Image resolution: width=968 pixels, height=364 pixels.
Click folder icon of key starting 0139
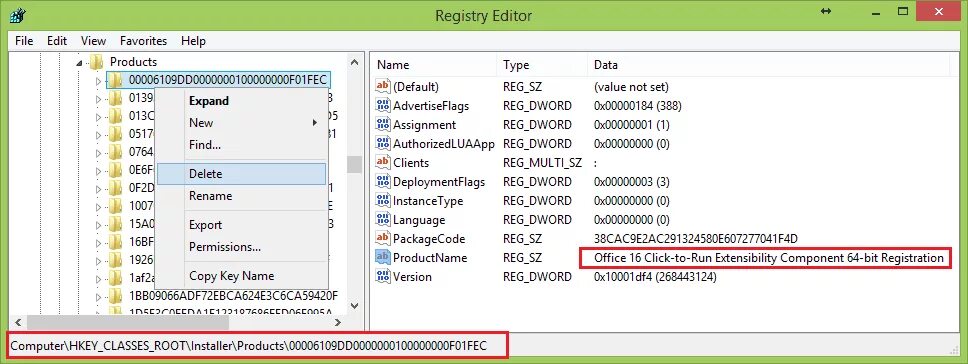(115, 98)
